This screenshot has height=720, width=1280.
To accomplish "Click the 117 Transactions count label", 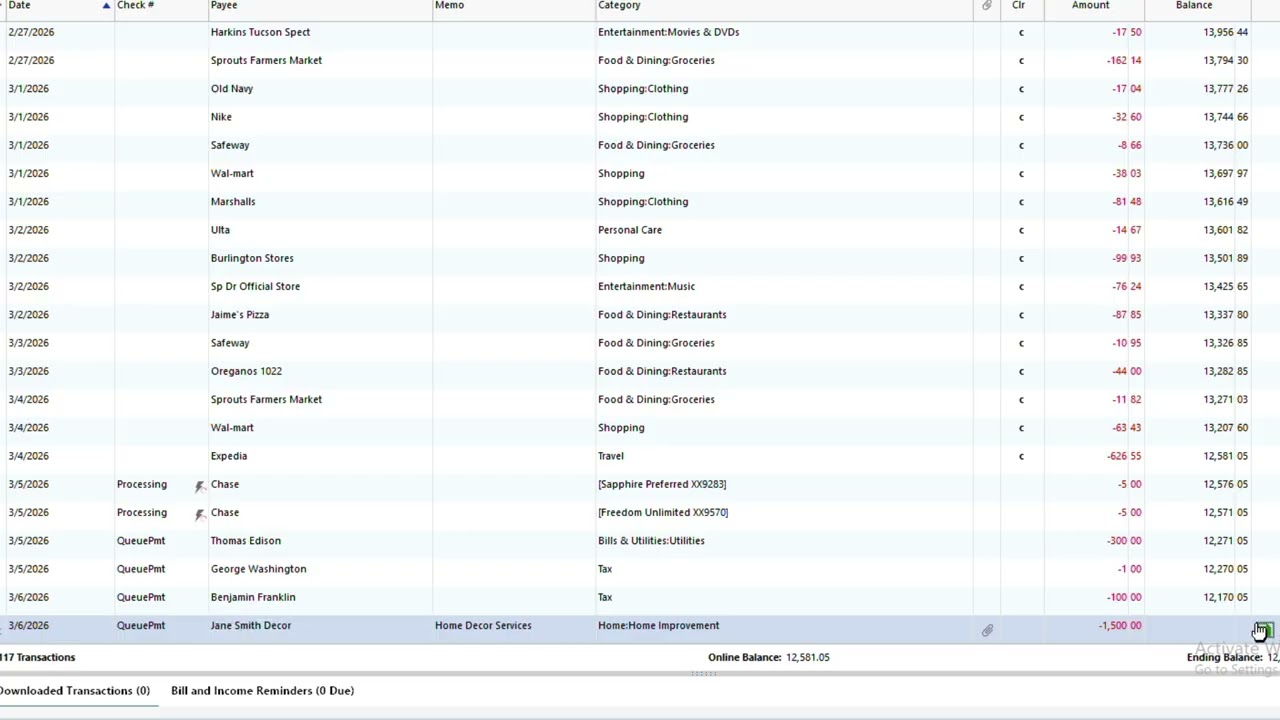I will [38, 657].
